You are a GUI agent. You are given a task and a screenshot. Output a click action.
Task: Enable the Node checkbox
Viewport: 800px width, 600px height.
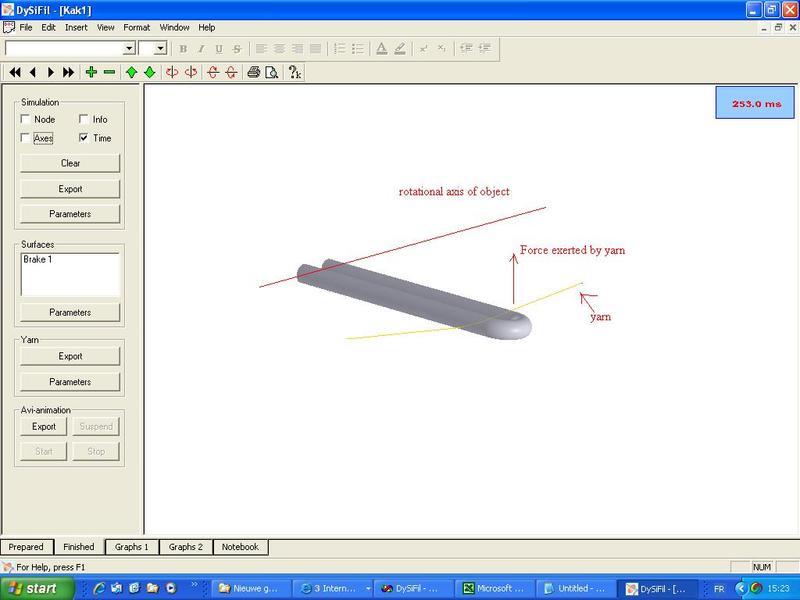click(25, 119)
